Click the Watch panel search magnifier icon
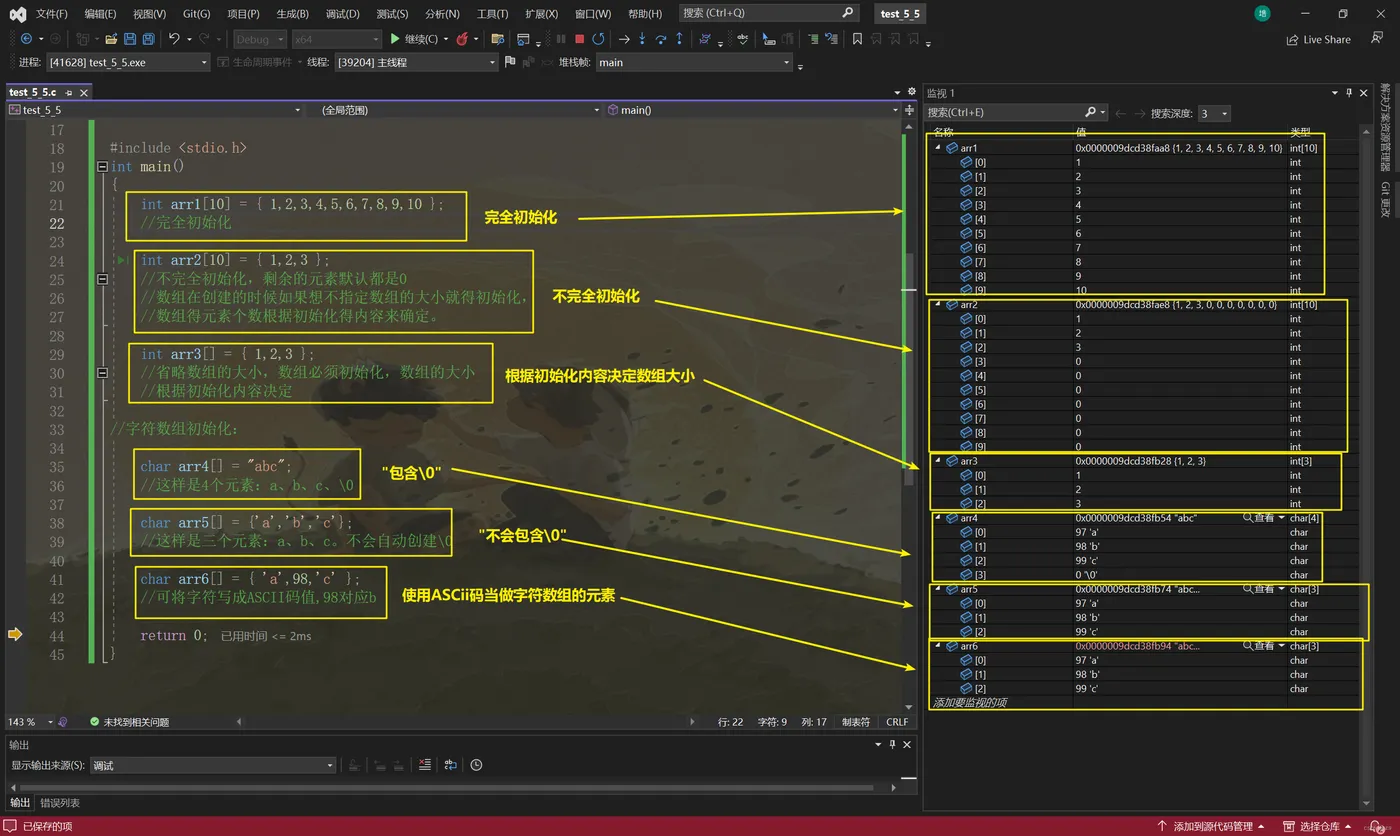This screenshot has width=1400, height=836. point(1091,113)
